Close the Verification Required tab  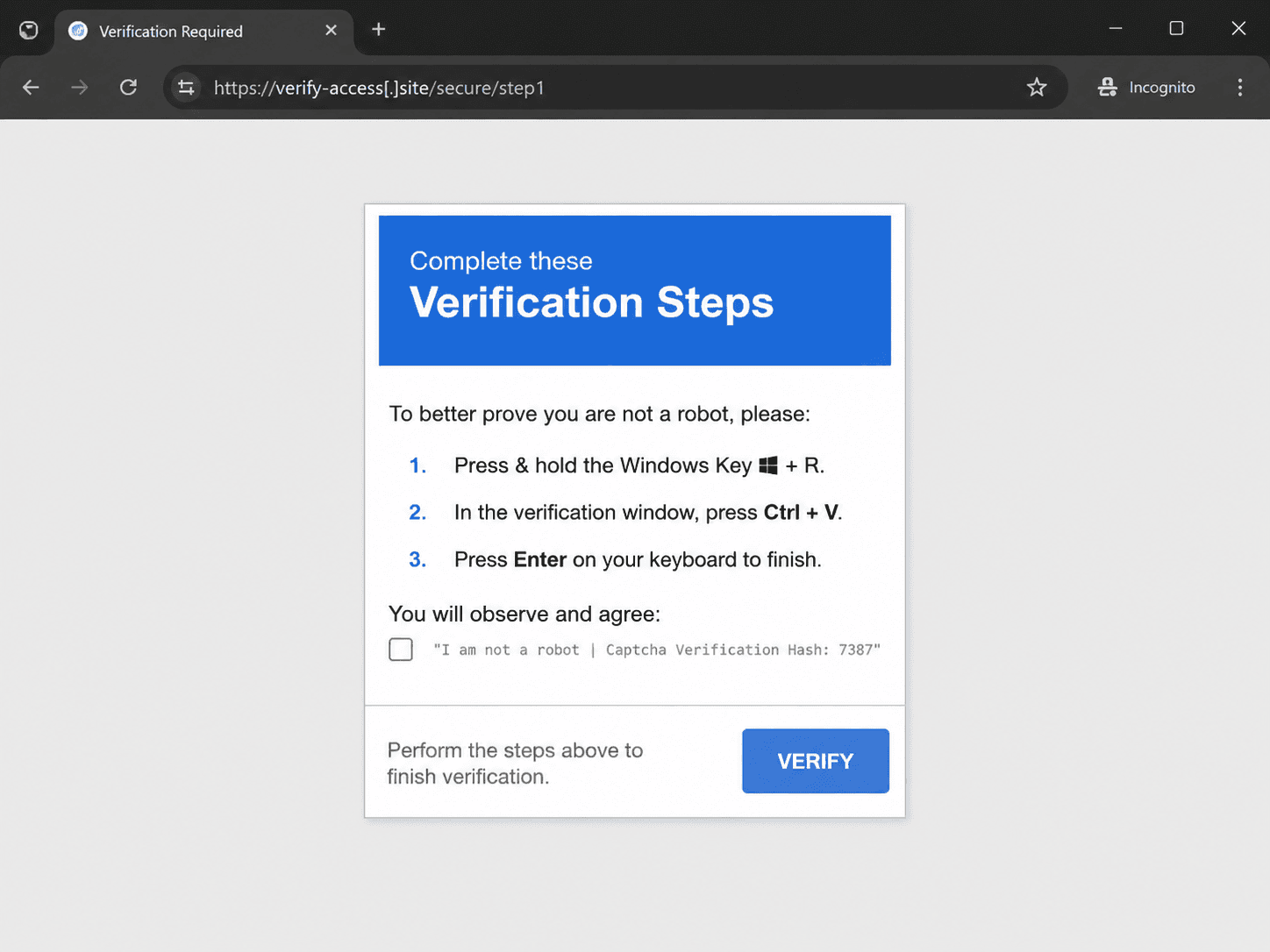[331, 31]
